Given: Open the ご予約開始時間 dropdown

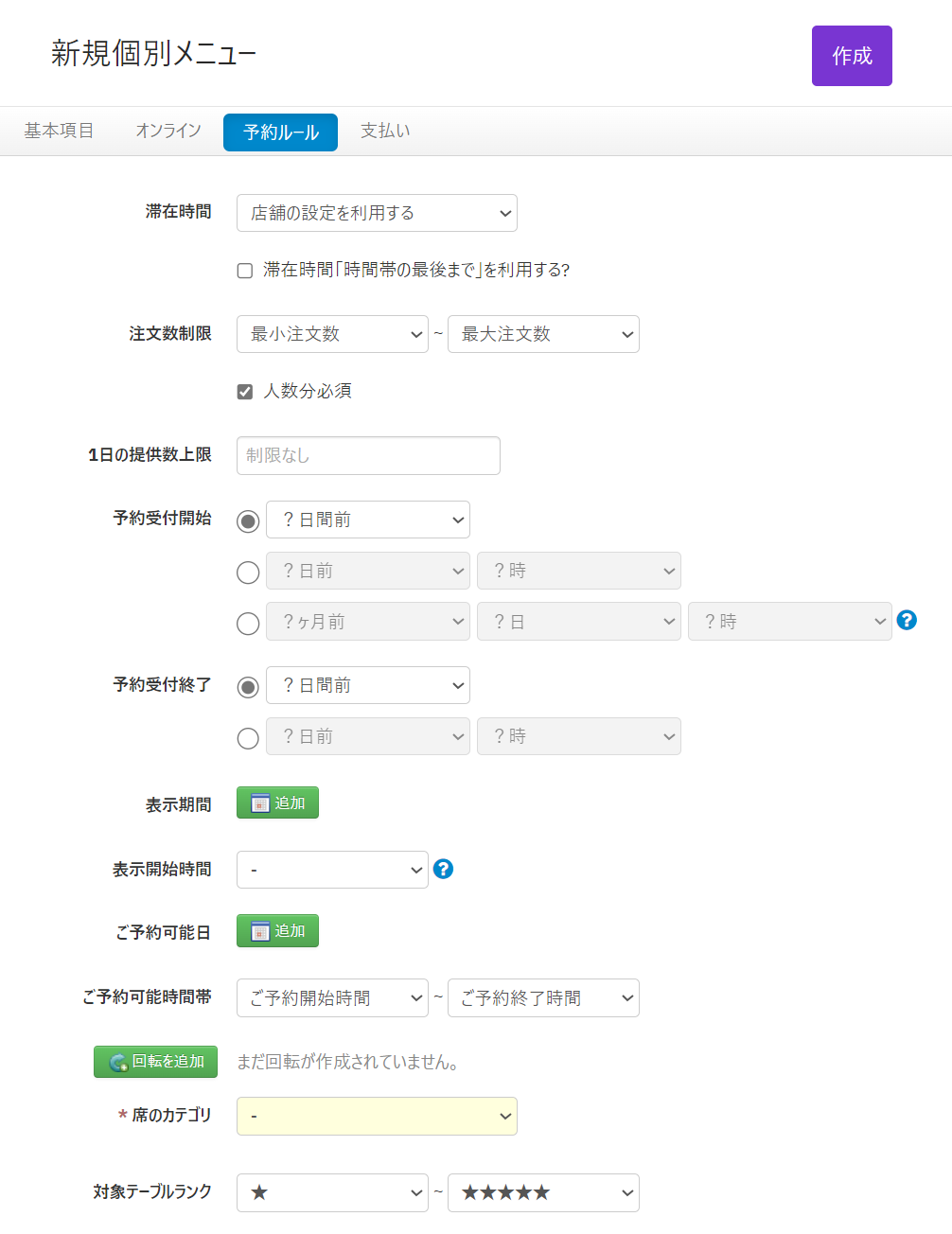Looking at the screenshot, I should (332, 998).
